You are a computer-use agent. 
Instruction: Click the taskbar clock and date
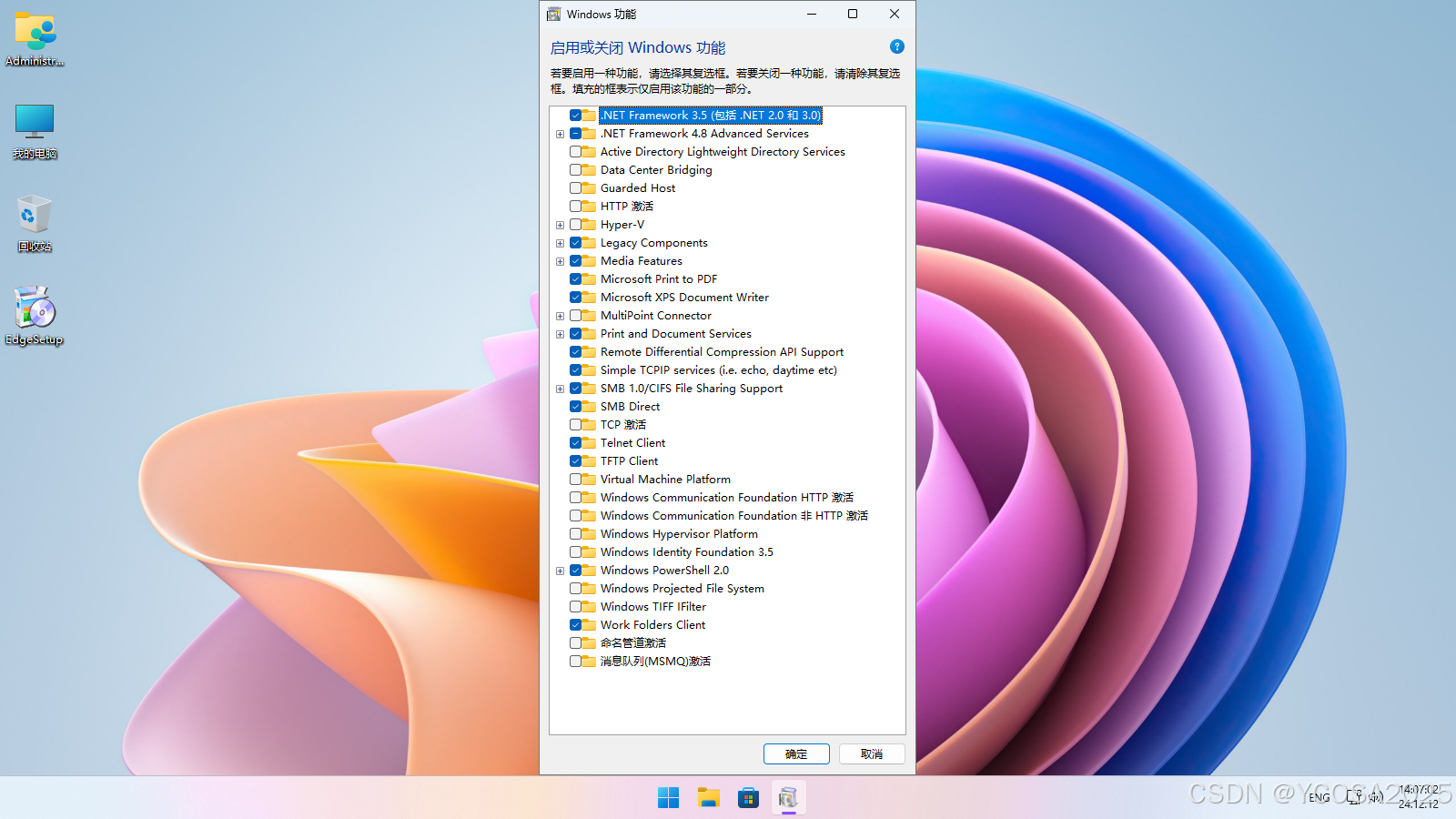tap(1419, 797)
